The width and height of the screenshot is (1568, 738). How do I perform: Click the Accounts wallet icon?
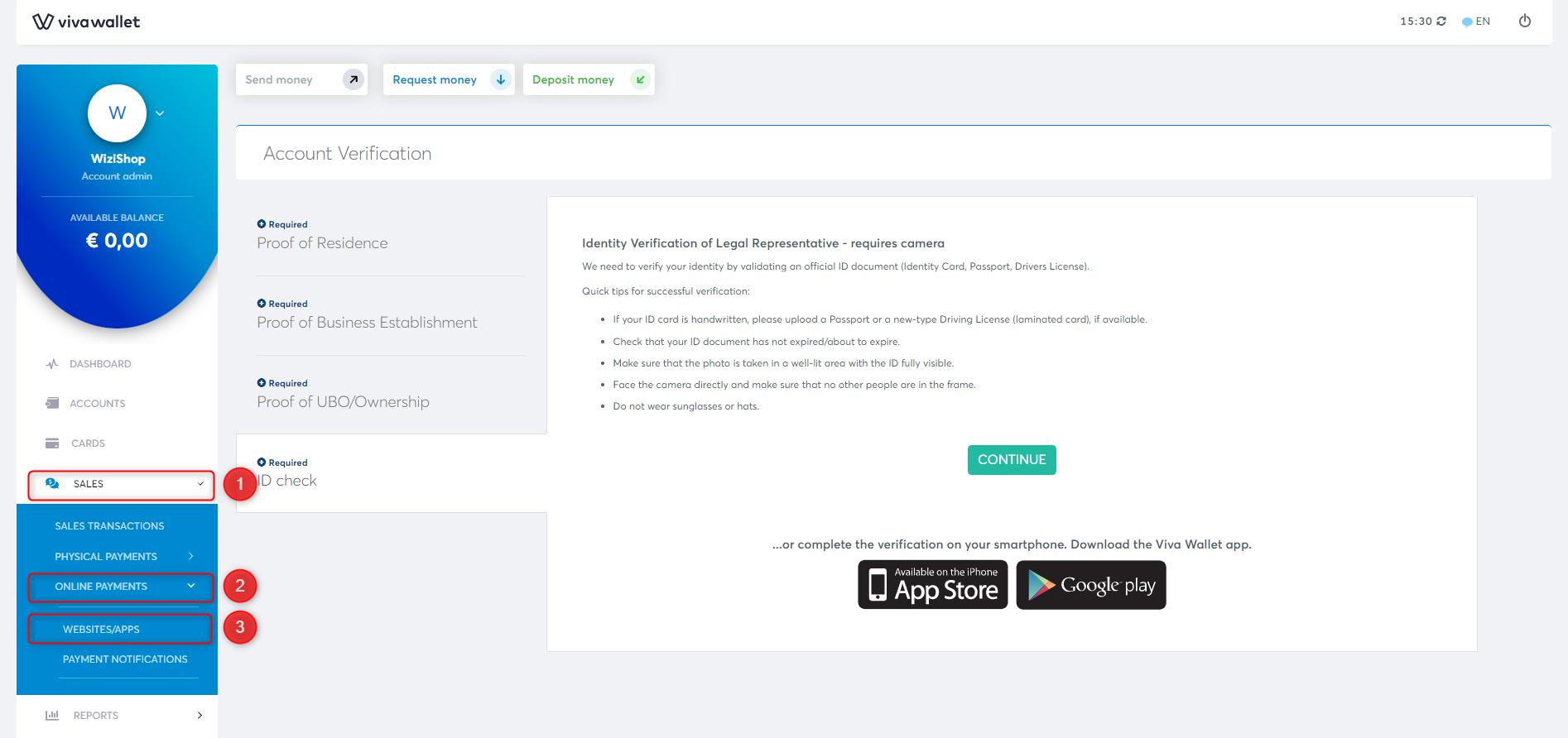[52, 403]
